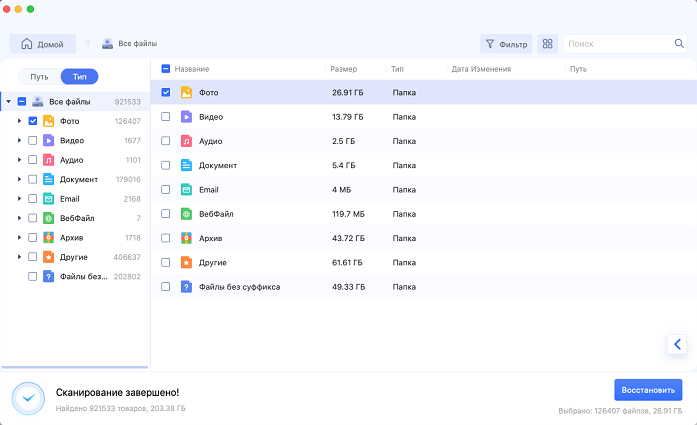This screenshot has height=425, width=697.
Task: Select the Тип tab
Action: (x=79, y=77)
